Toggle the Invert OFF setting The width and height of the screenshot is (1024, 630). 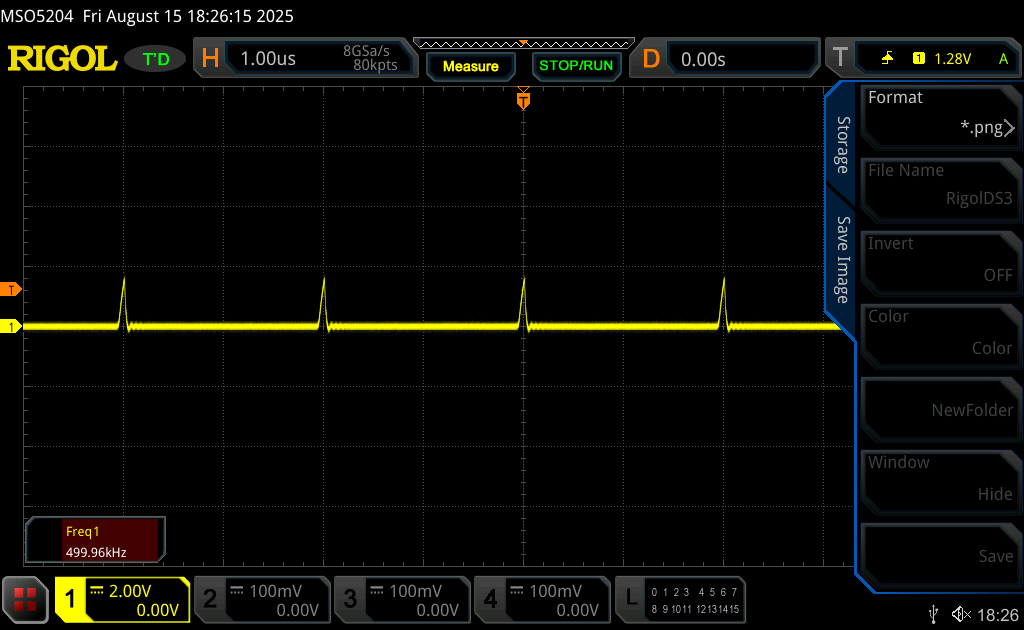pyautogui.click(x=939, y=259)
